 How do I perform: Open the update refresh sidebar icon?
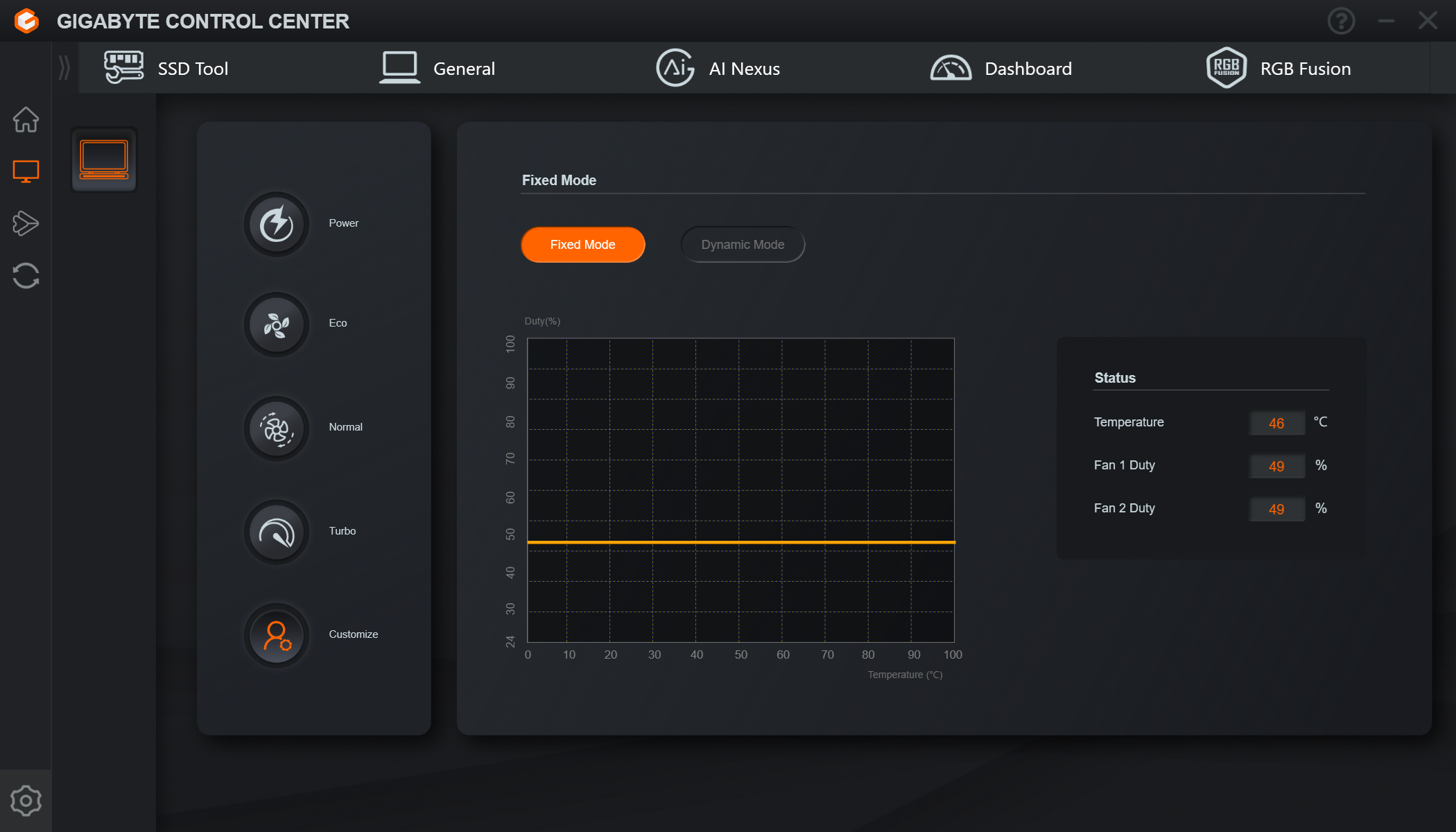click(26, 275)
